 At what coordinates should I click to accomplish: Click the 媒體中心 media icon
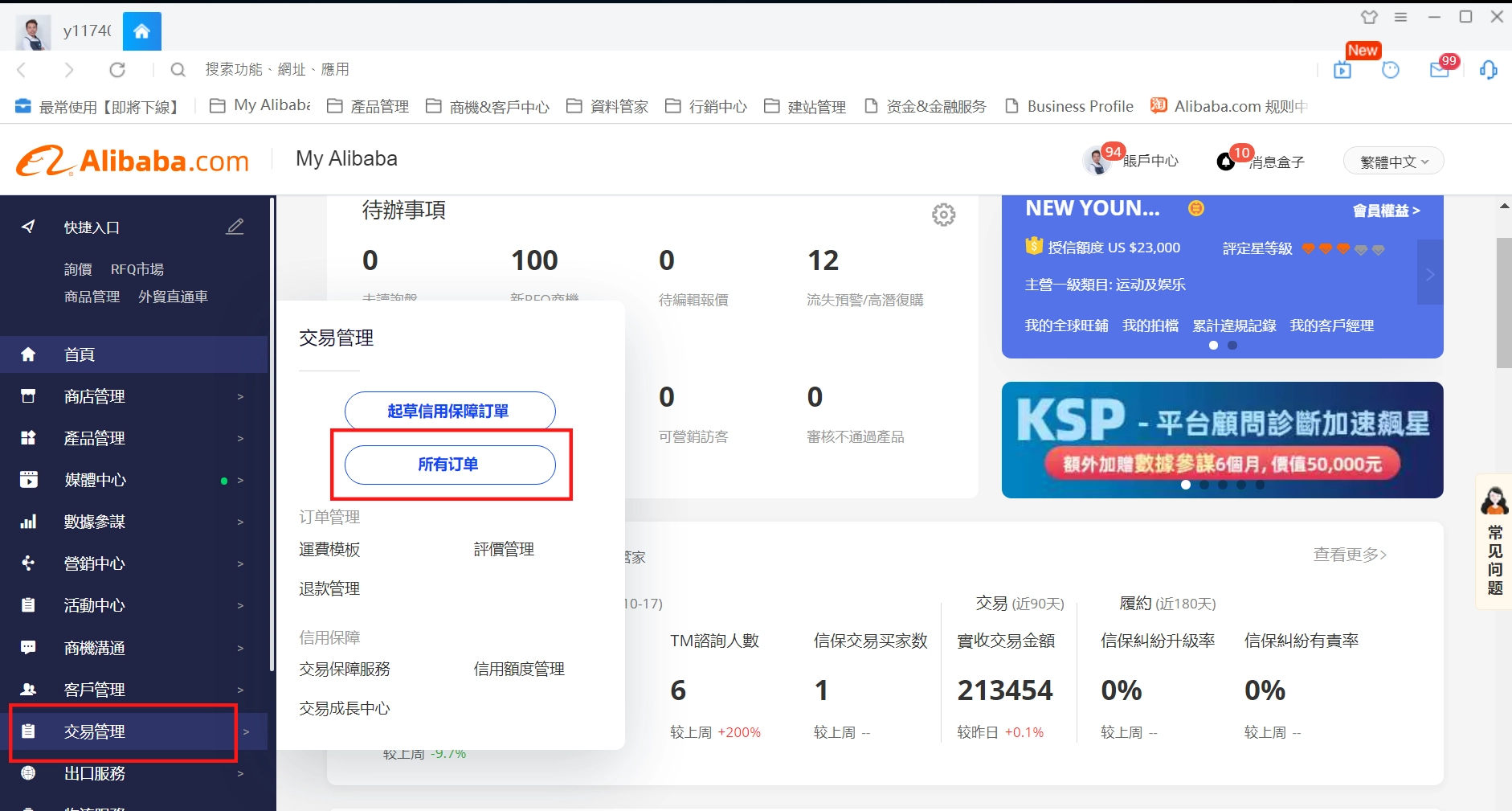coord(28,480)
